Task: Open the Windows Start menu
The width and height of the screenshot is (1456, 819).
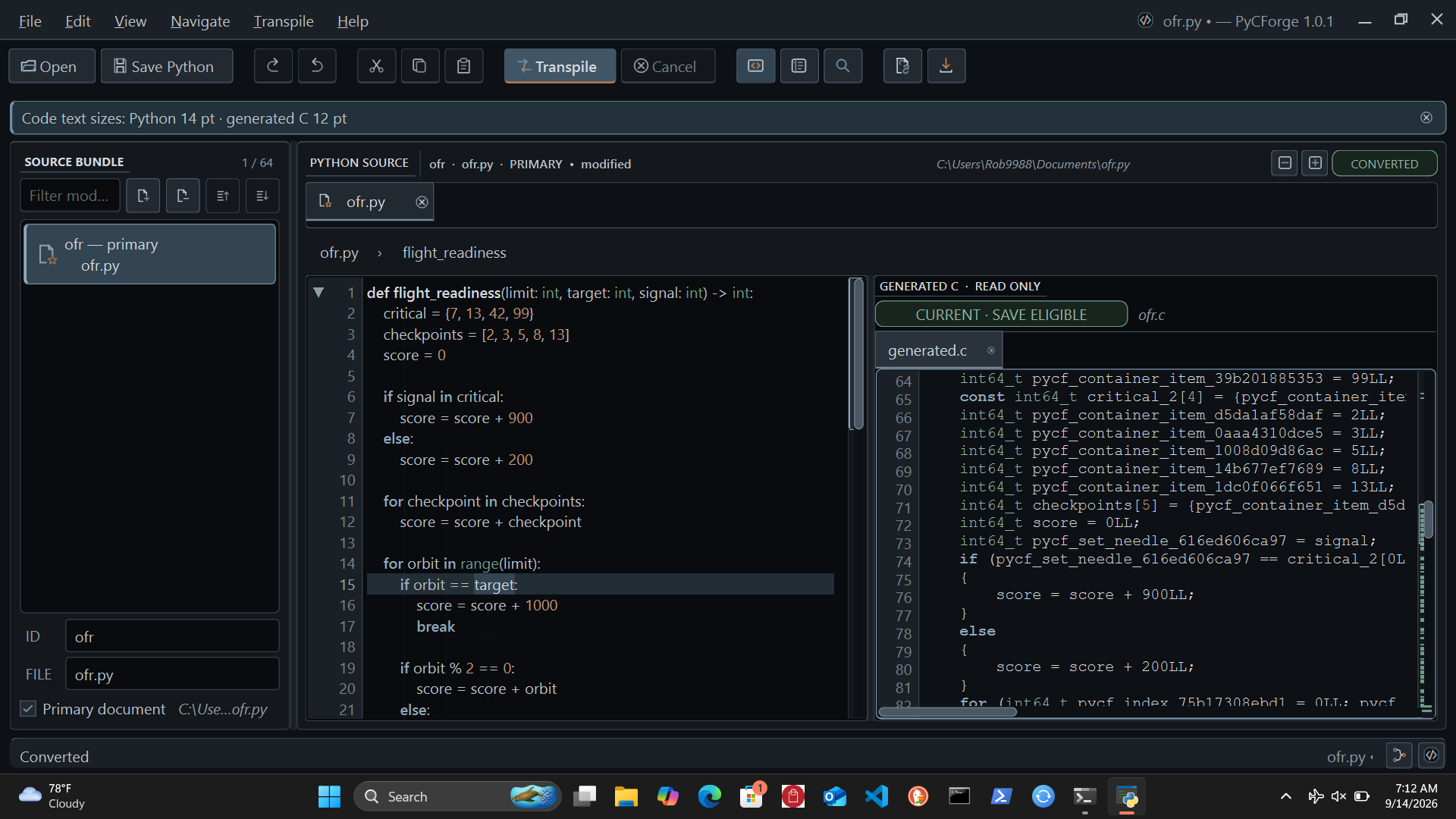Action: point(329,796)
